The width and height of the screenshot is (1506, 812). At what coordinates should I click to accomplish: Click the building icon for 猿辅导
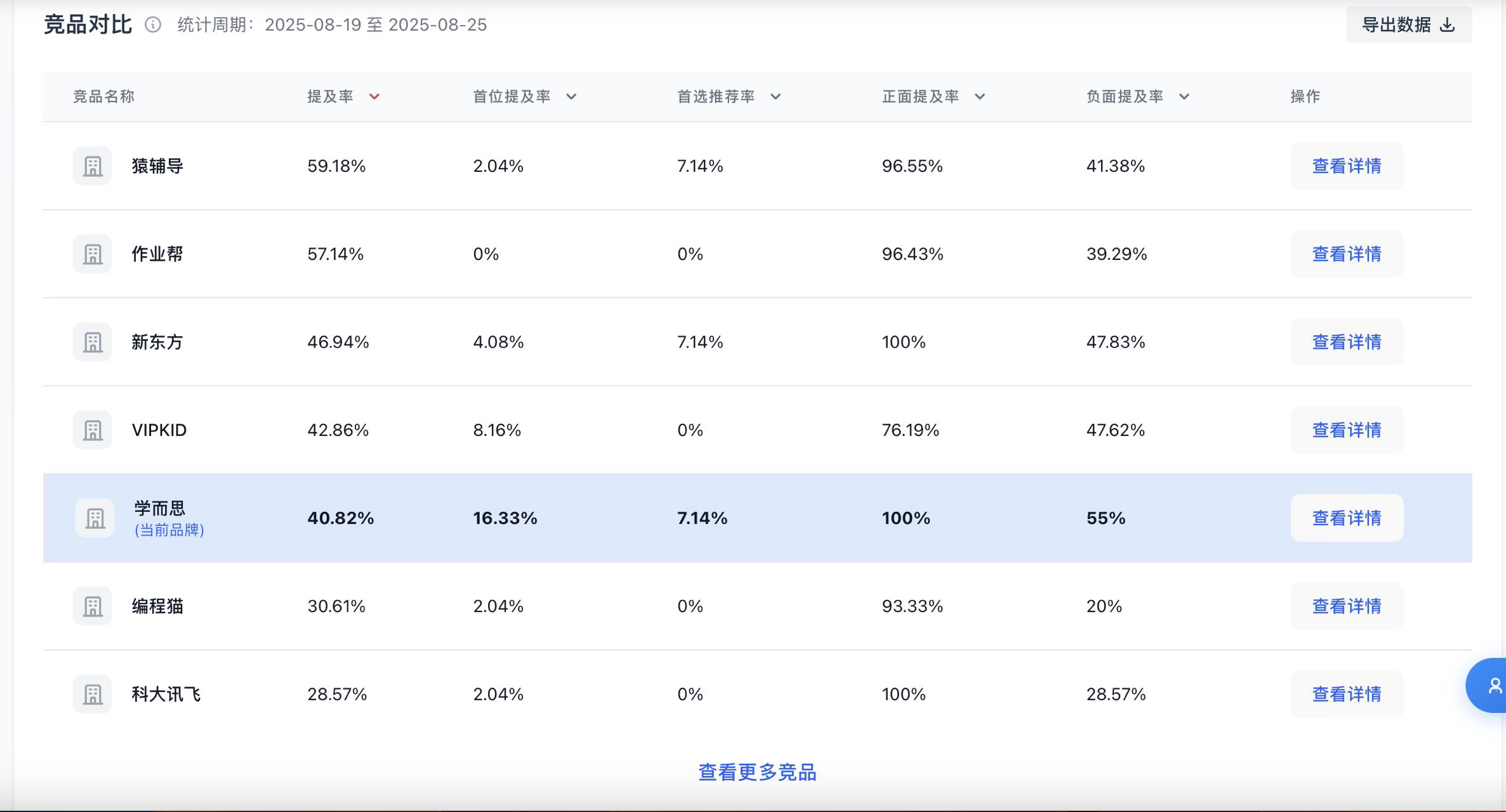tap(93, 166)
